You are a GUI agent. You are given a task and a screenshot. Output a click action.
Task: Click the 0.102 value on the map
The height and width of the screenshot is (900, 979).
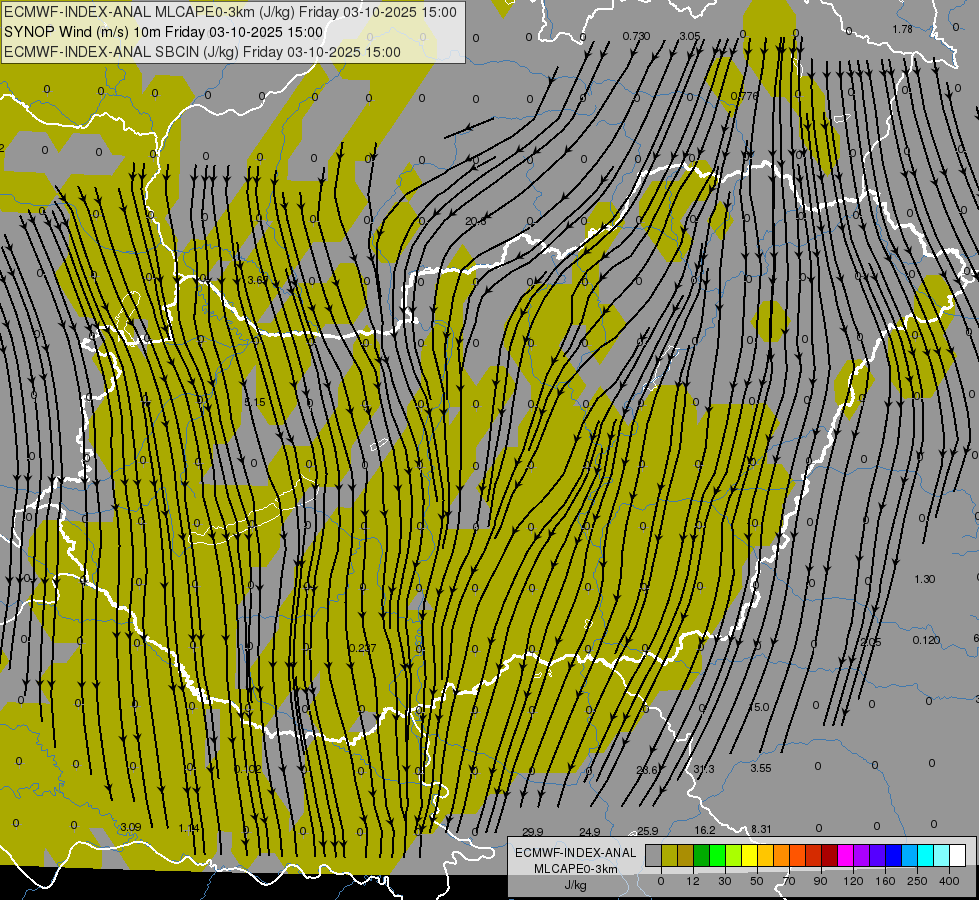[x=248, y=769]
